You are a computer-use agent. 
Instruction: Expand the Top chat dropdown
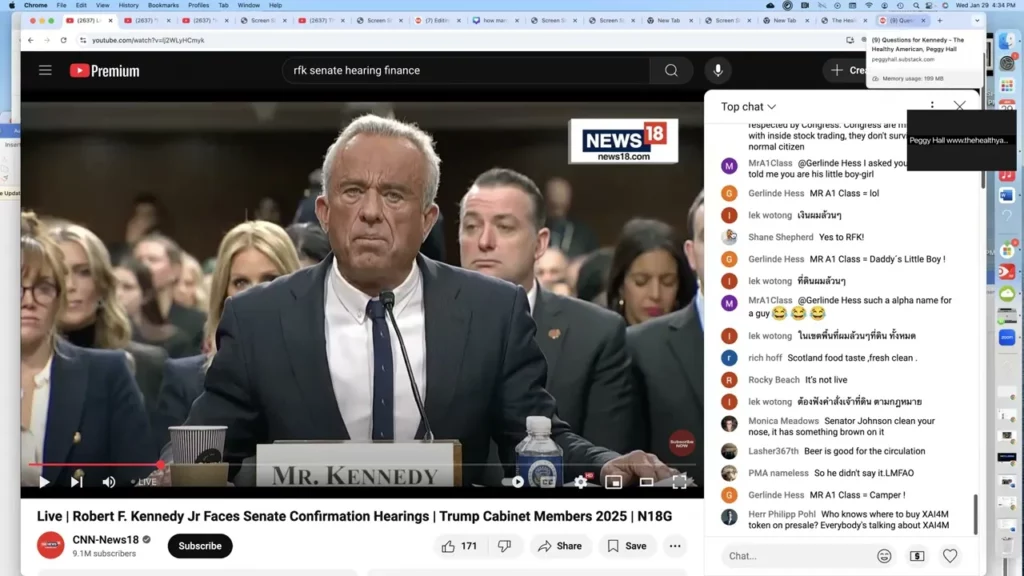tap(749, 107)
